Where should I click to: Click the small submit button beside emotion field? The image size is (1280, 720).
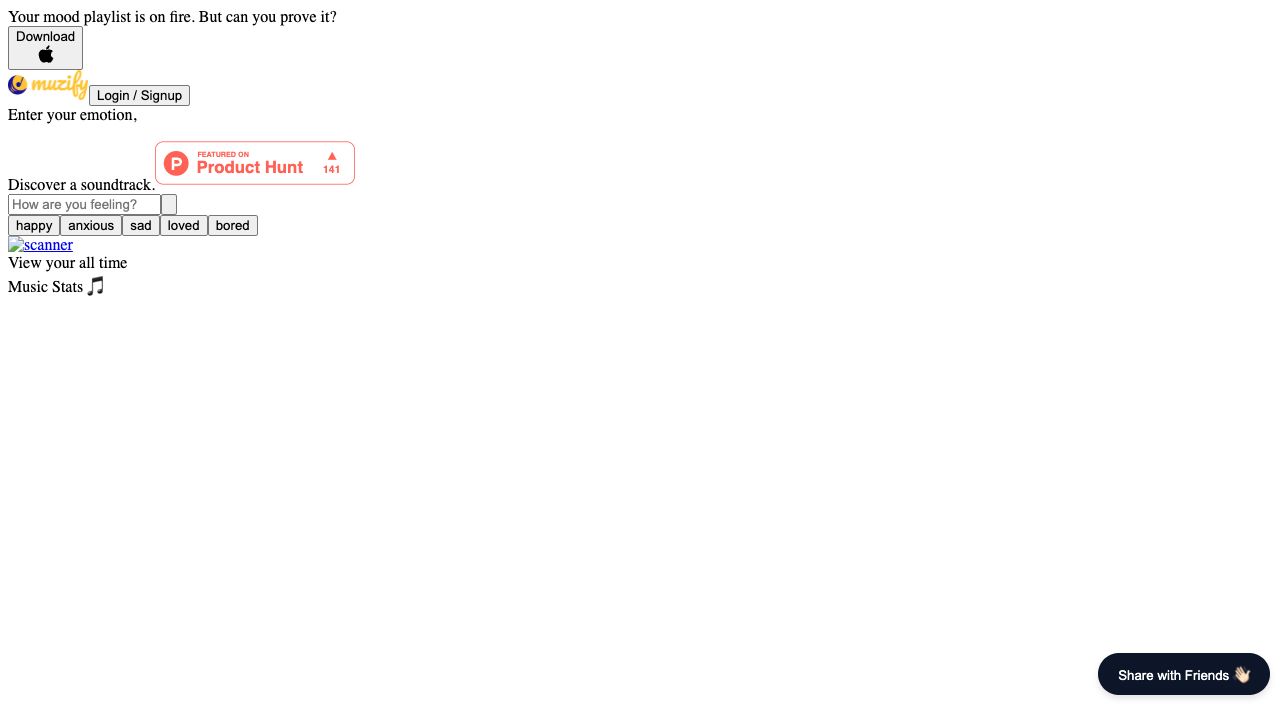click(169, 204)
